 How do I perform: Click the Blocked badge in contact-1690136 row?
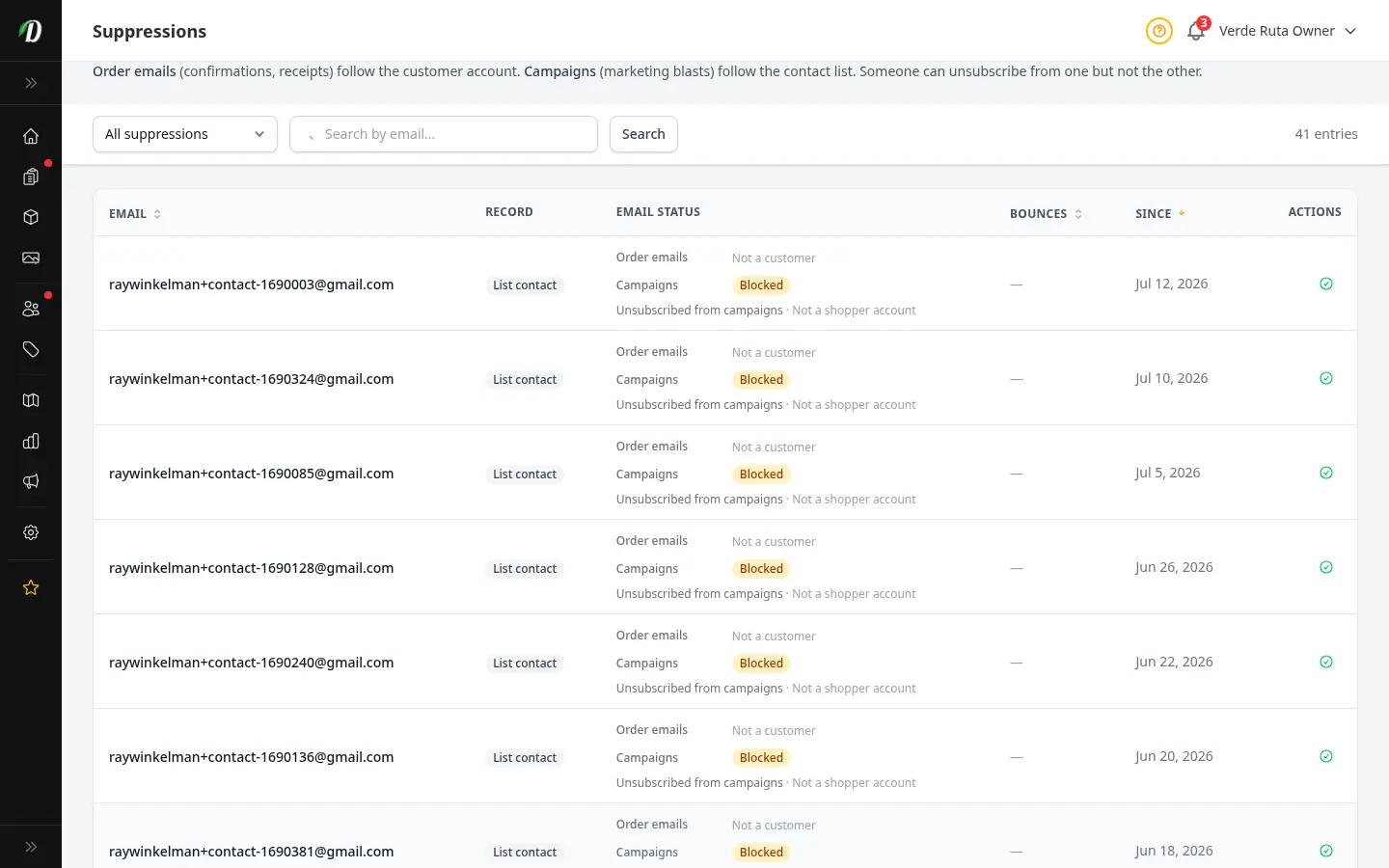point(761,758)
